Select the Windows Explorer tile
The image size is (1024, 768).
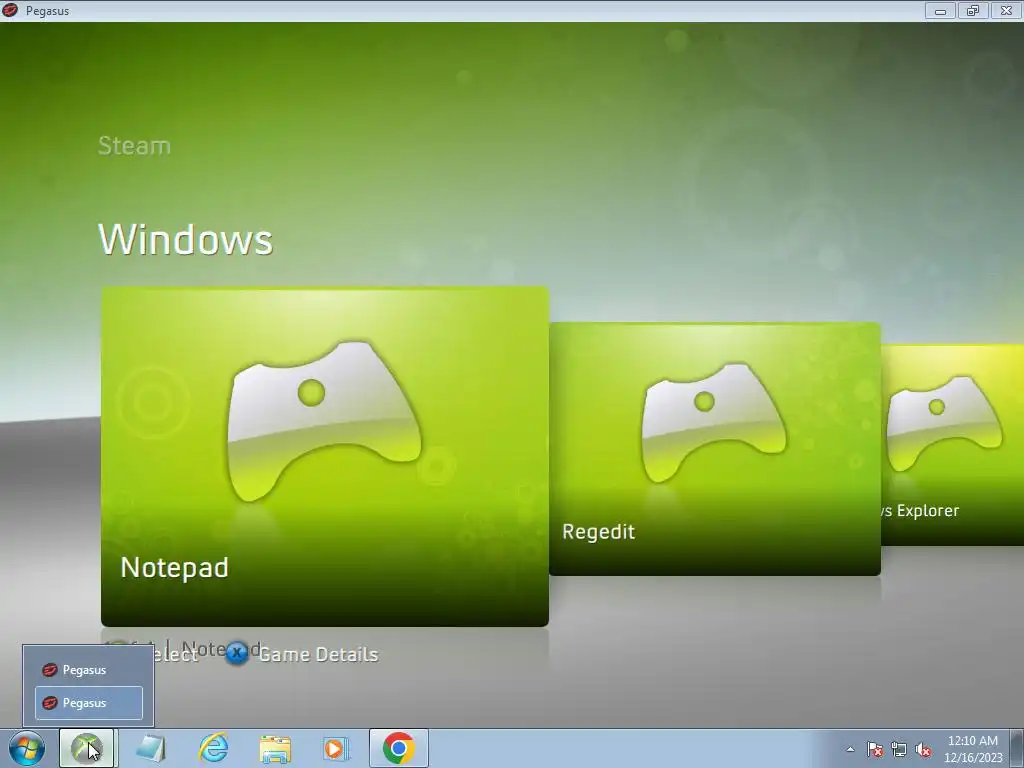[952, 445]
